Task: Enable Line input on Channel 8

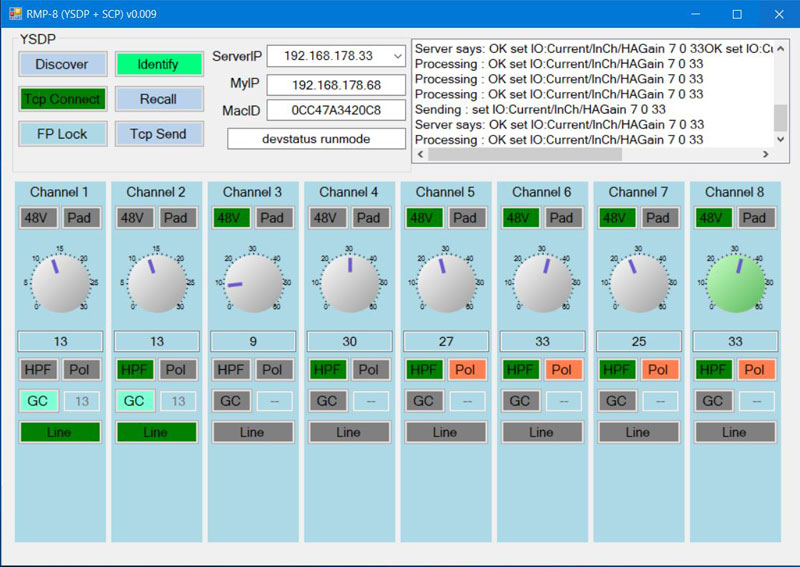Action: tap(735, 433)
